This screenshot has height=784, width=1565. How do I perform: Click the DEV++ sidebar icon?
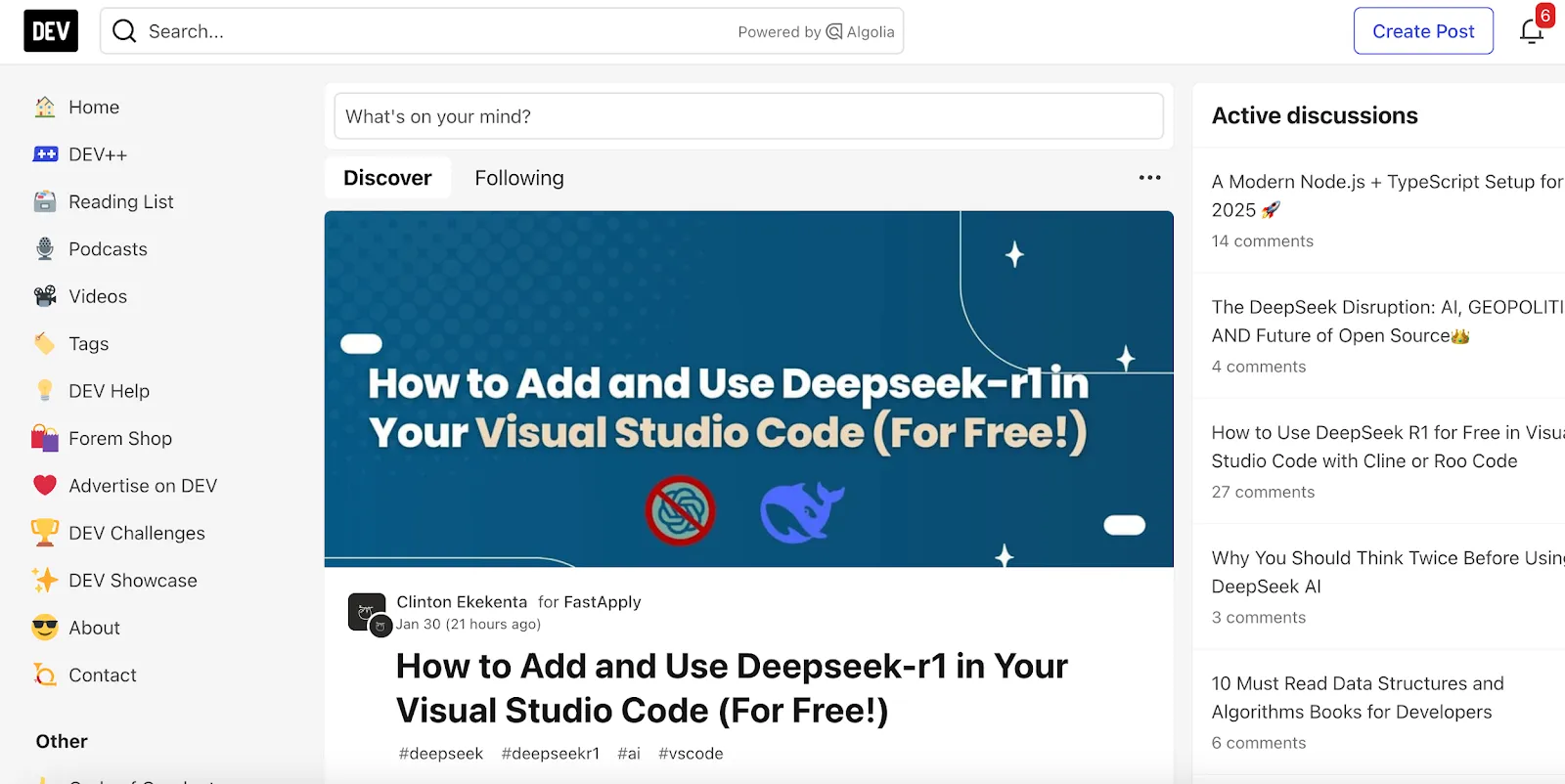coord(45,154)
